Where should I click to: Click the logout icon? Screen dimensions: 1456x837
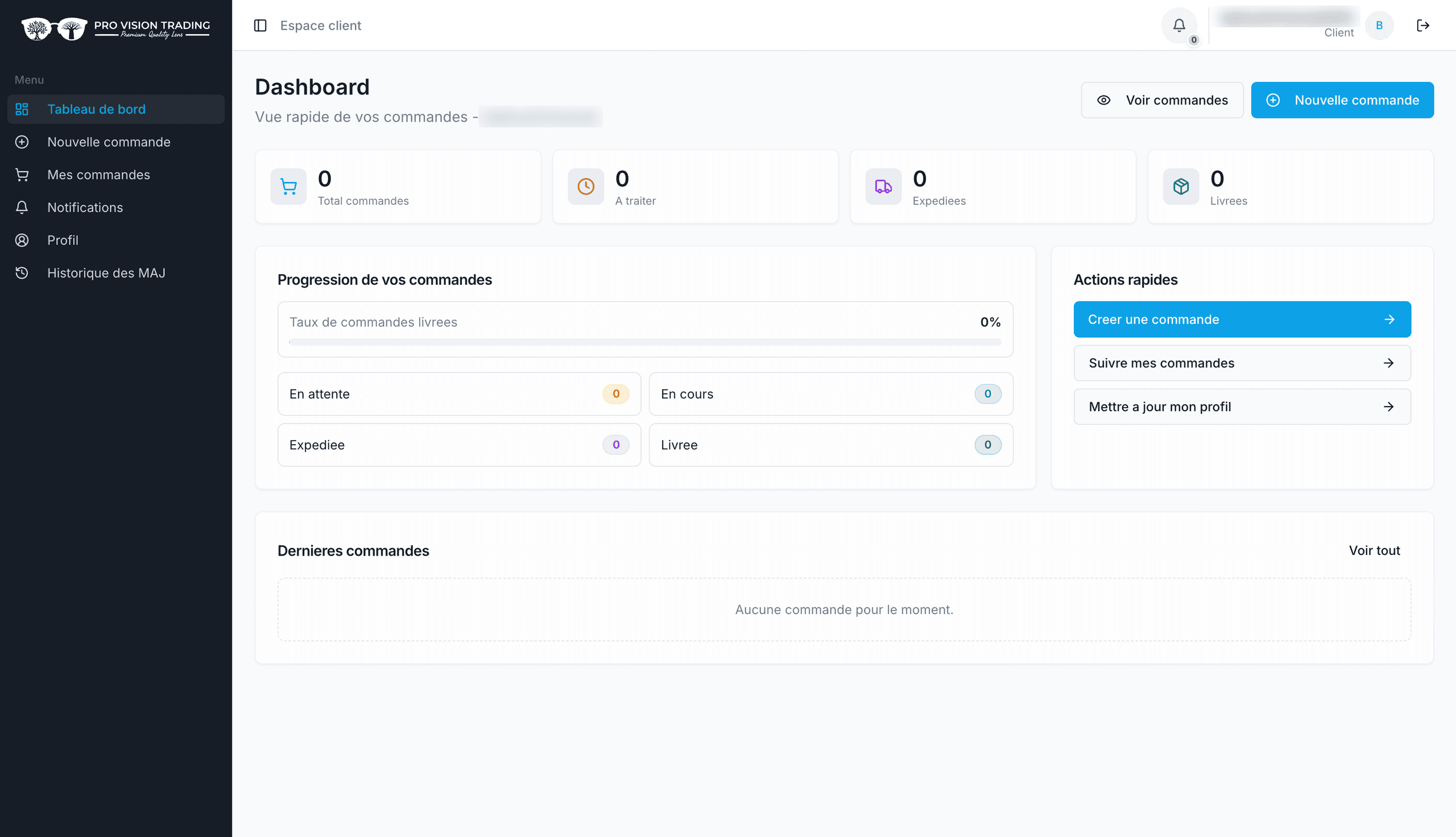click(1422, 25)
